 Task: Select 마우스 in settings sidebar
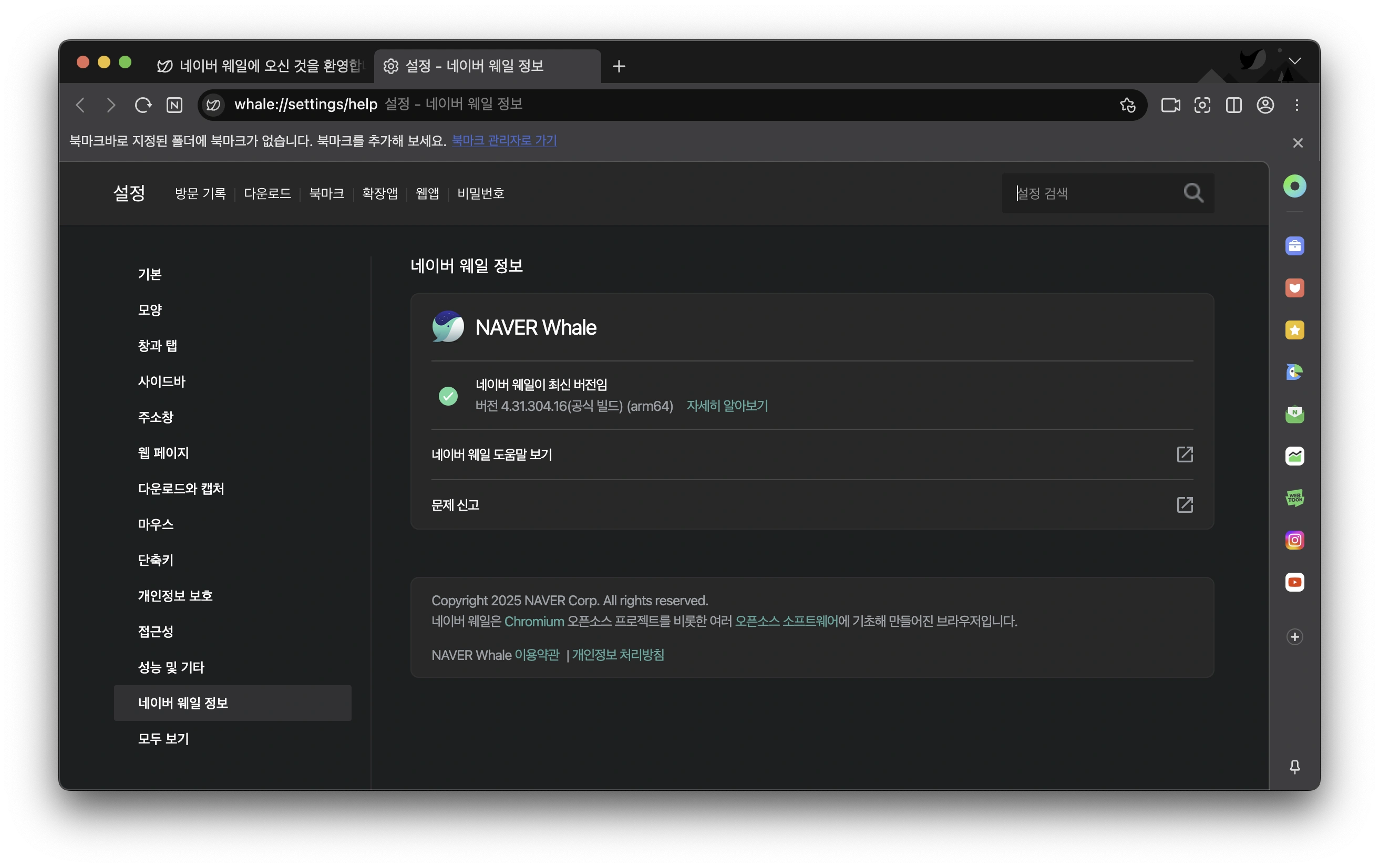[232, 524]
